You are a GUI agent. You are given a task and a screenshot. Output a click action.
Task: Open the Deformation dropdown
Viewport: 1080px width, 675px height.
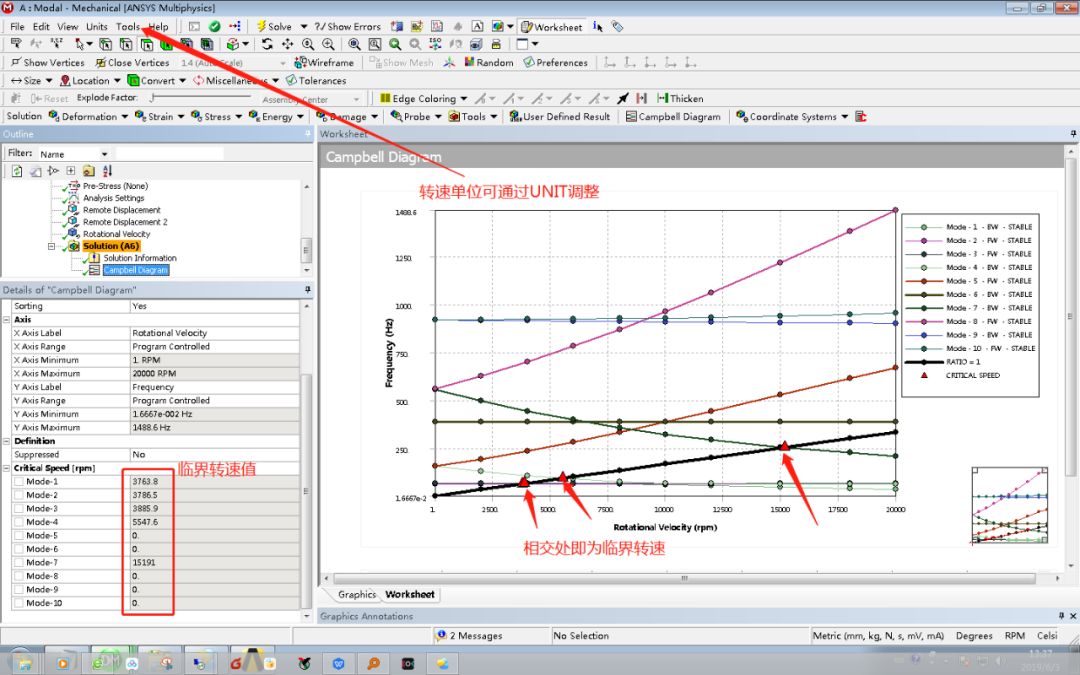[88, 116]
